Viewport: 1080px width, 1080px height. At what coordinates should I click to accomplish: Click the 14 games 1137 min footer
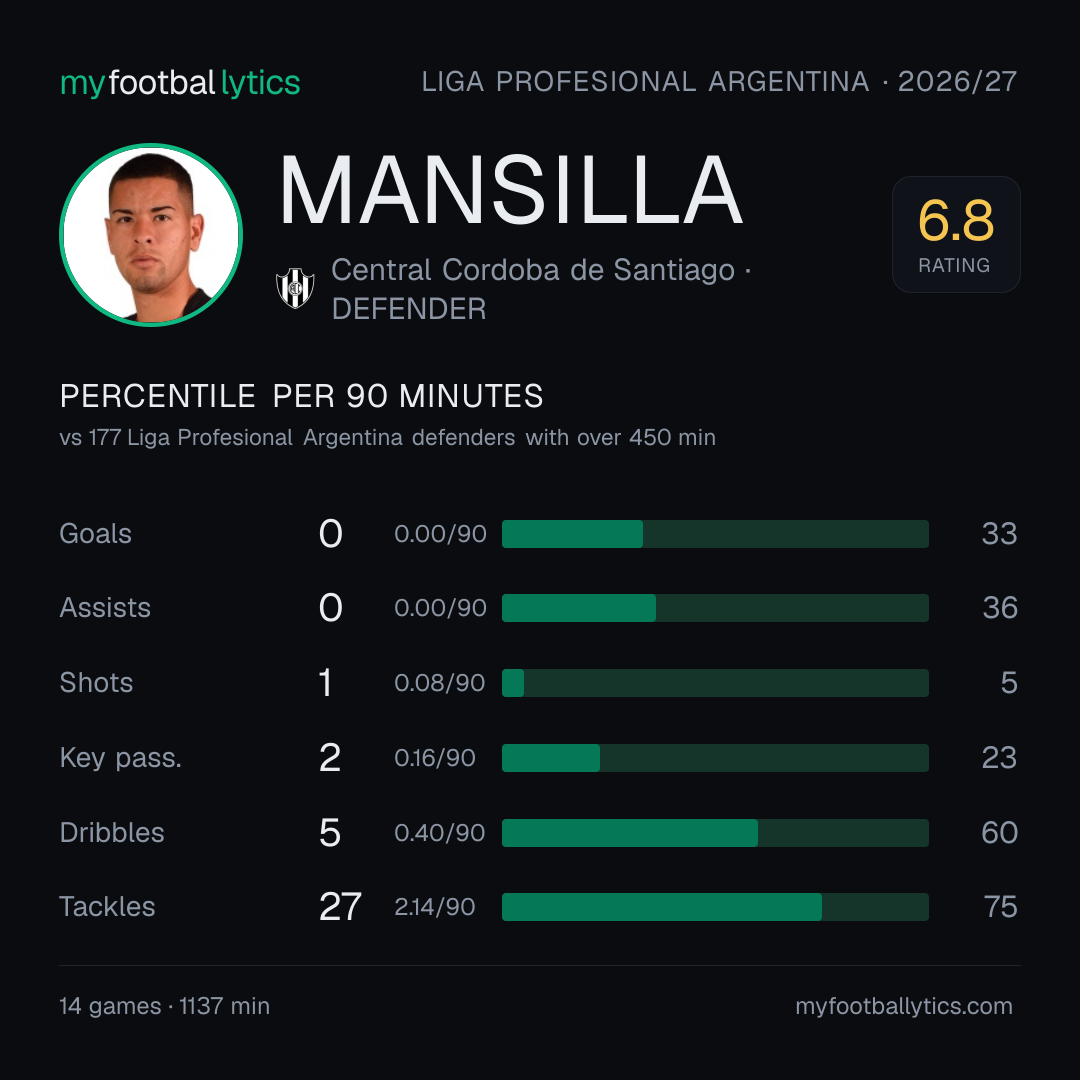[165, 1006]
